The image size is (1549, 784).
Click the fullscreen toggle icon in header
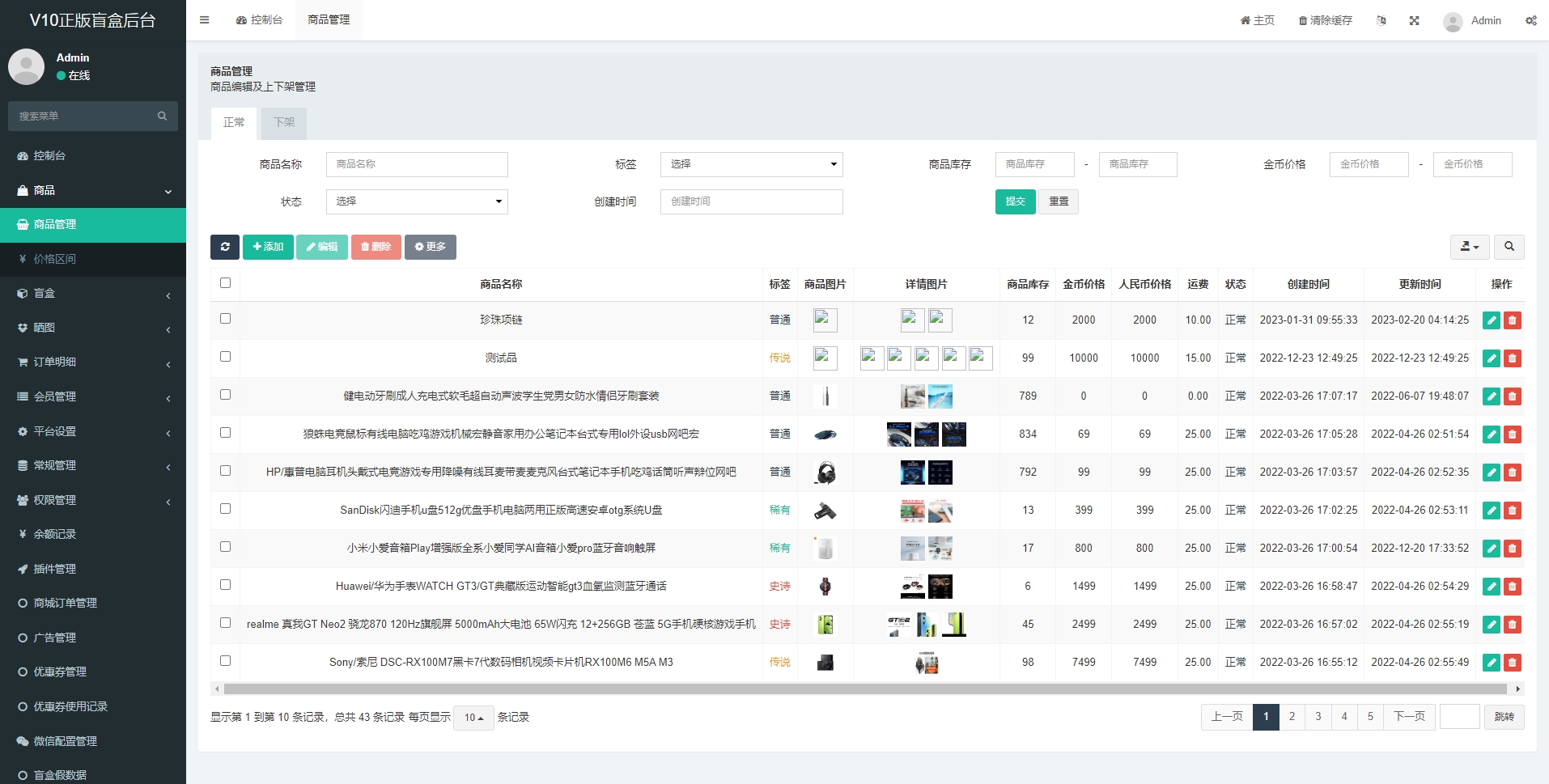point(1414,20)
